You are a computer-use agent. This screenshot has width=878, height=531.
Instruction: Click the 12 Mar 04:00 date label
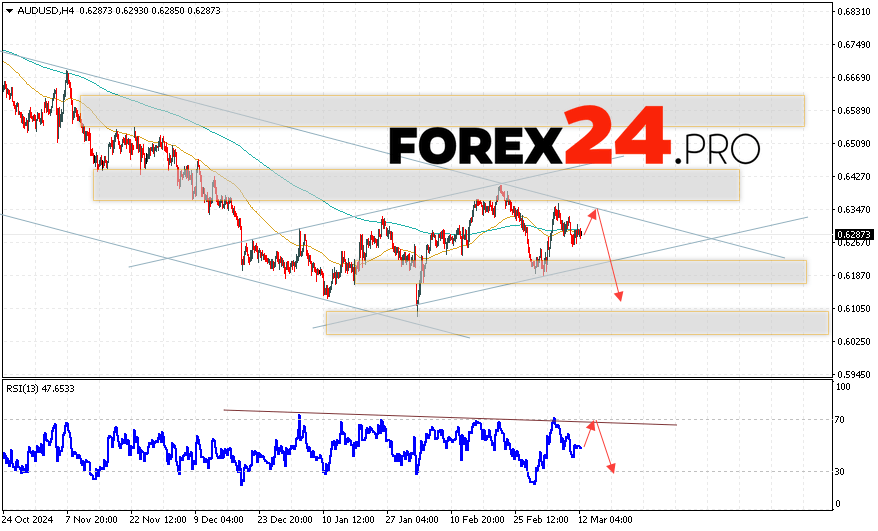603,520
